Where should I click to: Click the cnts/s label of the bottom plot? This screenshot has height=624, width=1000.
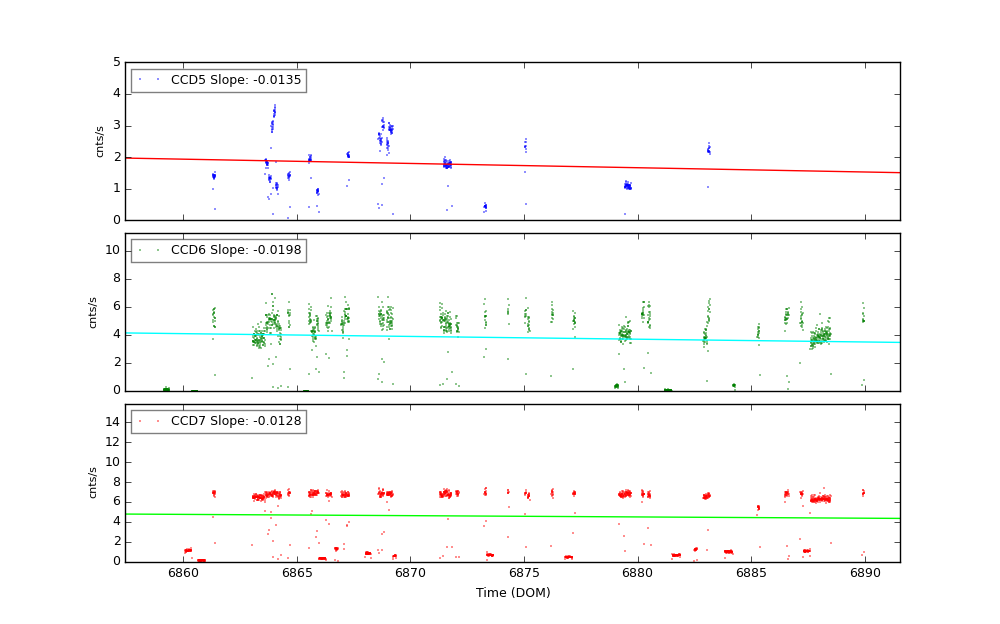tap(93, 483)
